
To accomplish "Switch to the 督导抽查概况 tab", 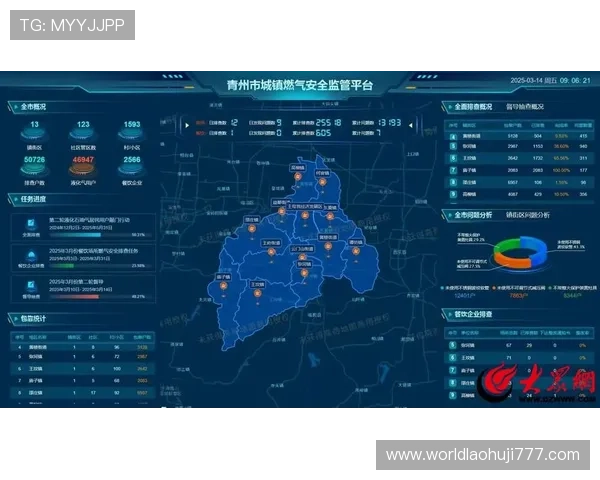I will (525, 107).
